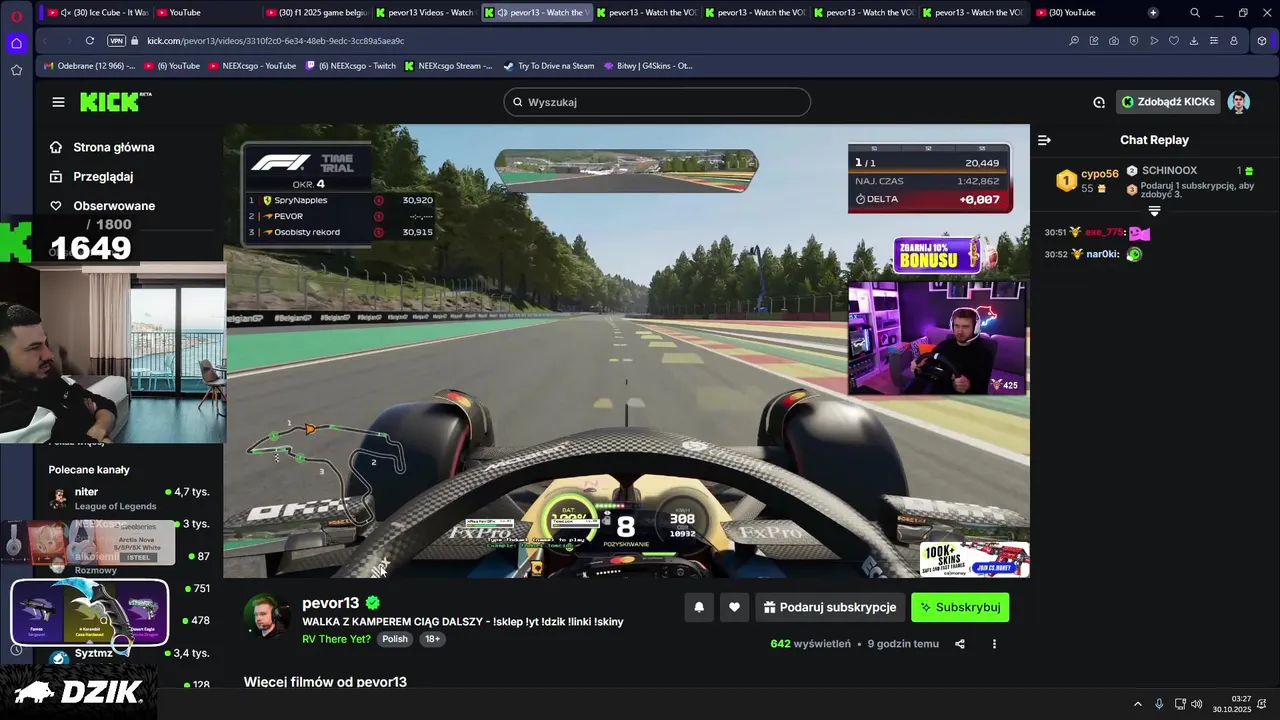Click Podaruj subskrypcje button

[830, 607]
